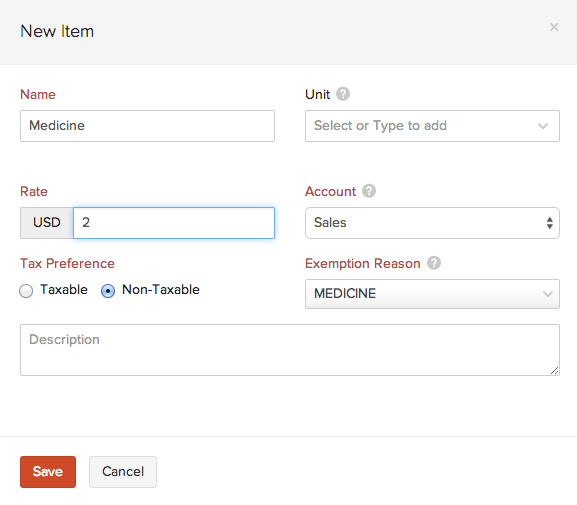The height and width of the screenshot is (505, 577).
Task: Choose the Non-Taxable radio option
Action: pos(108,291)
